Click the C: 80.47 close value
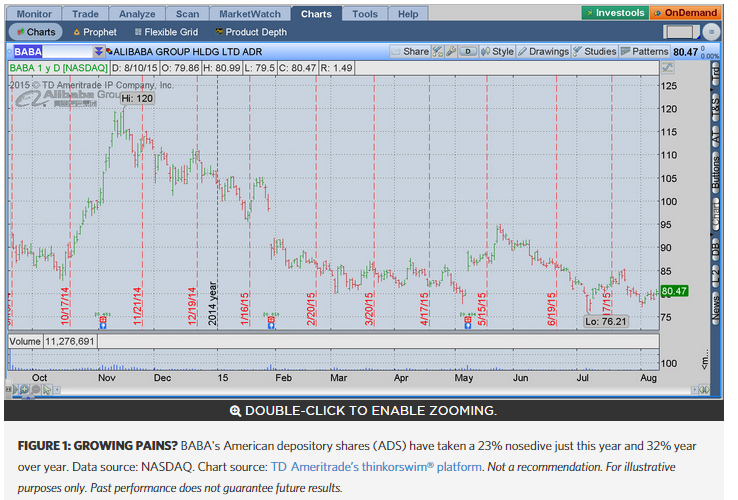Screen dimensions: 738x500 [x=297, y=68]
